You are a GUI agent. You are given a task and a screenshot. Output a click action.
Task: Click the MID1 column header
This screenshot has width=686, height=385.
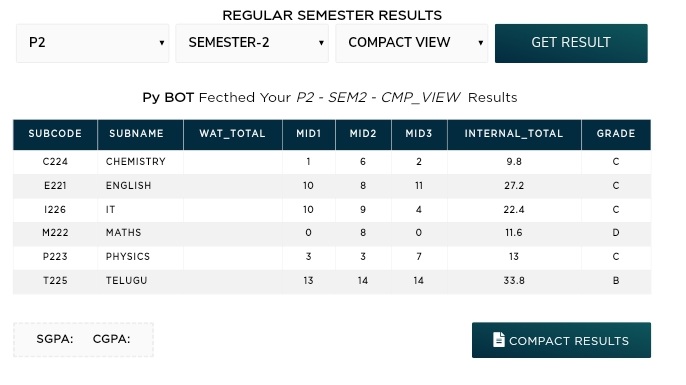tap(309, 134)
